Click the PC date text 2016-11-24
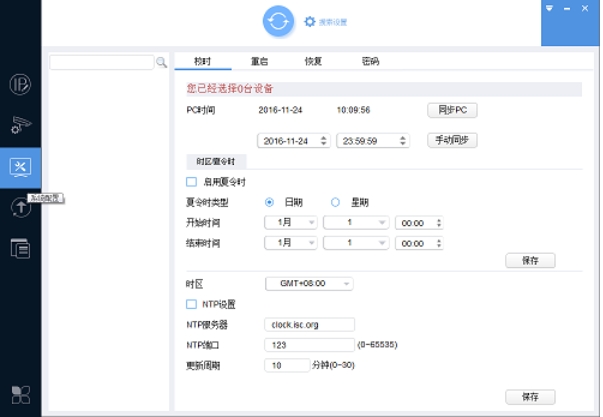 (x=280, y=110)
